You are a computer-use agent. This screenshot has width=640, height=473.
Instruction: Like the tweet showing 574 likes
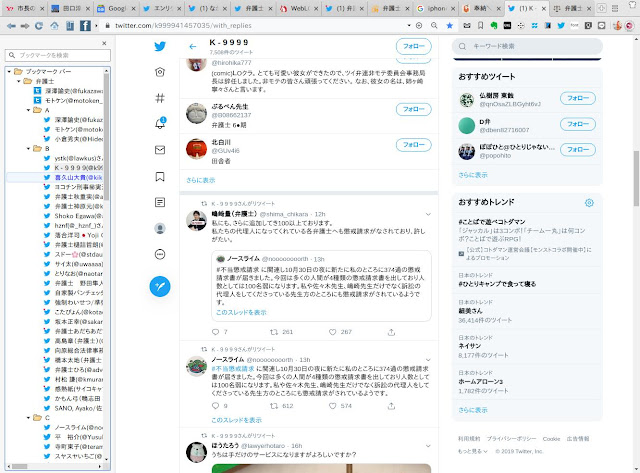(x=333, y=406)
